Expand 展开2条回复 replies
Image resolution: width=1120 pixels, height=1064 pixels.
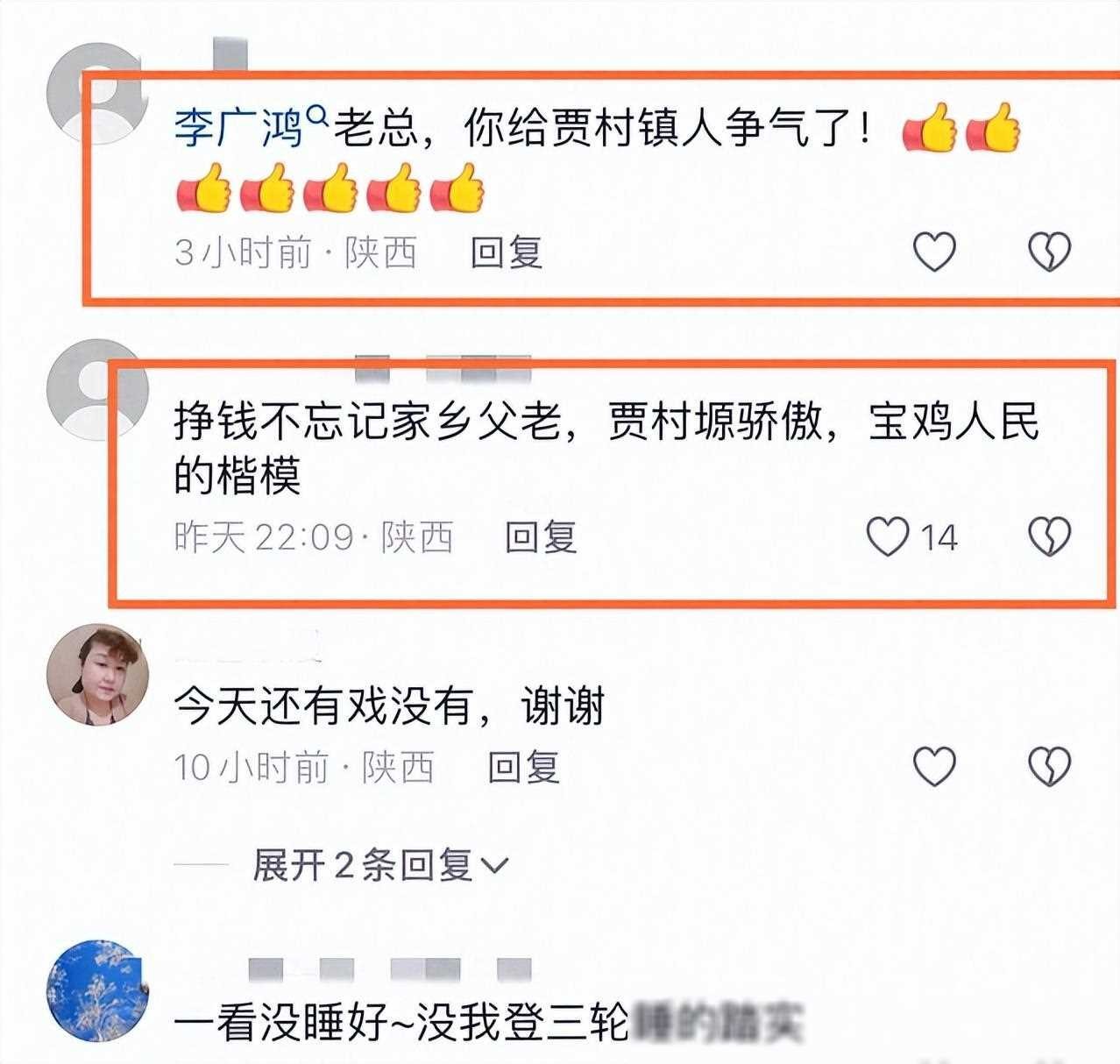pos(380,865)
